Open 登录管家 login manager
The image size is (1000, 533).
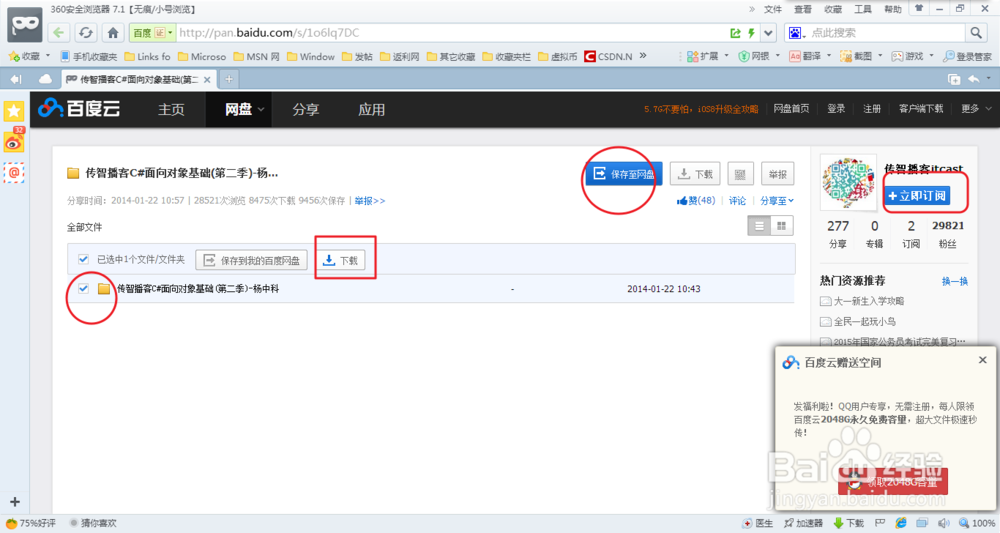[x=967, y=56]
